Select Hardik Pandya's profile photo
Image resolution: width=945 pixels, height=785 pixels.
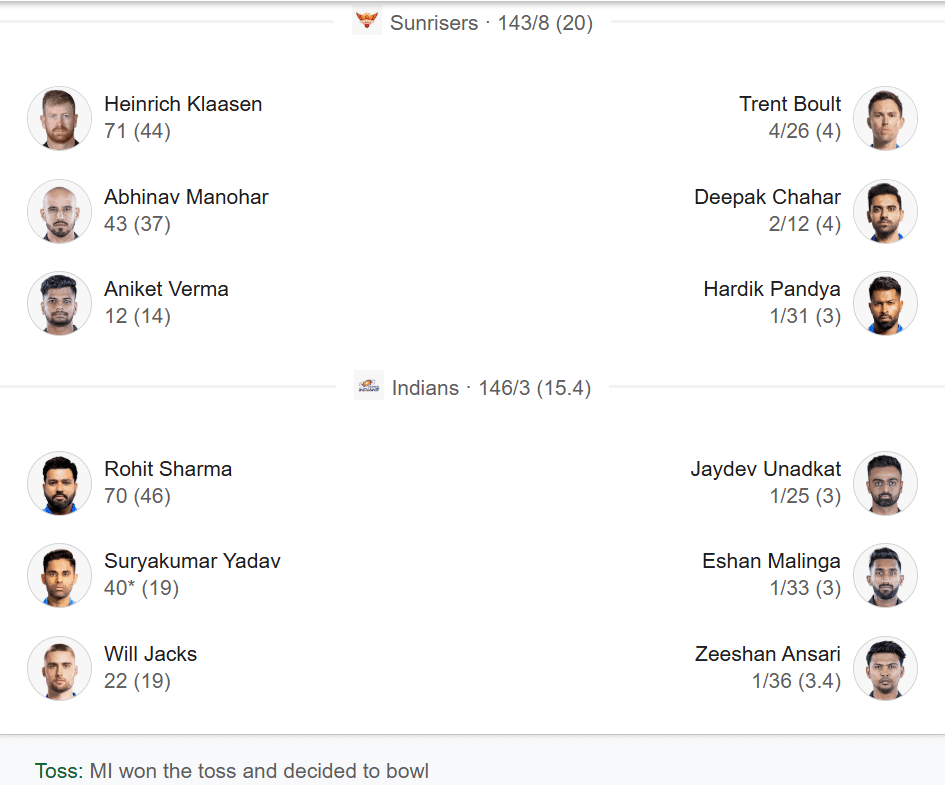tap(885, 303)
